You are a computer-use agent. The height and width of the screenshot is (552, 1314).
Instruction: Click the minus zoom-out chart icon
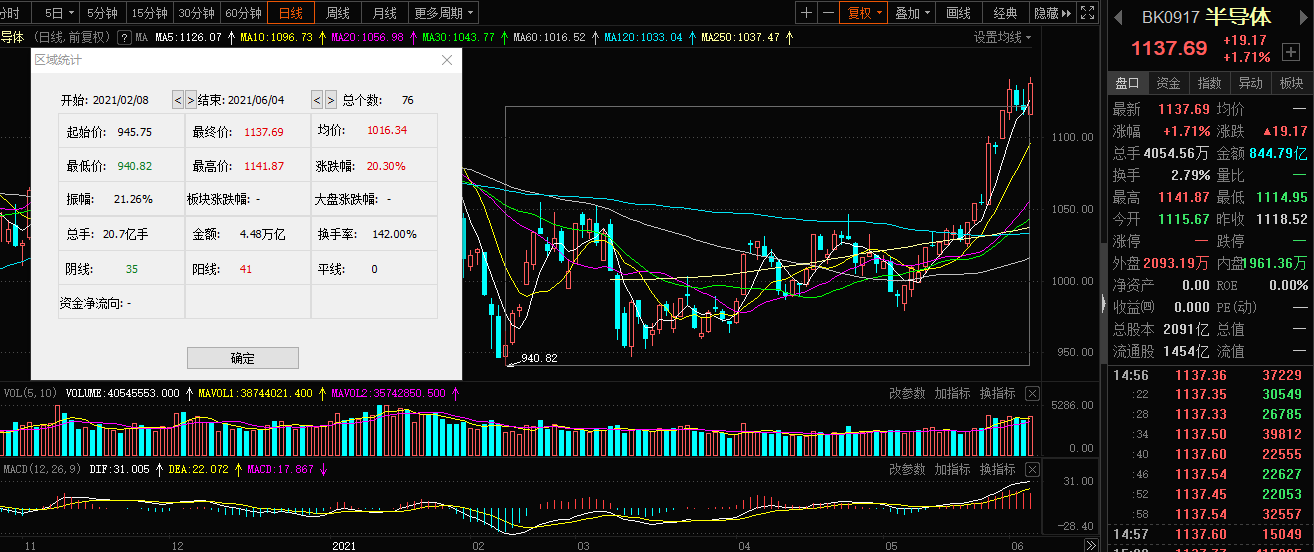click(828, 13)
